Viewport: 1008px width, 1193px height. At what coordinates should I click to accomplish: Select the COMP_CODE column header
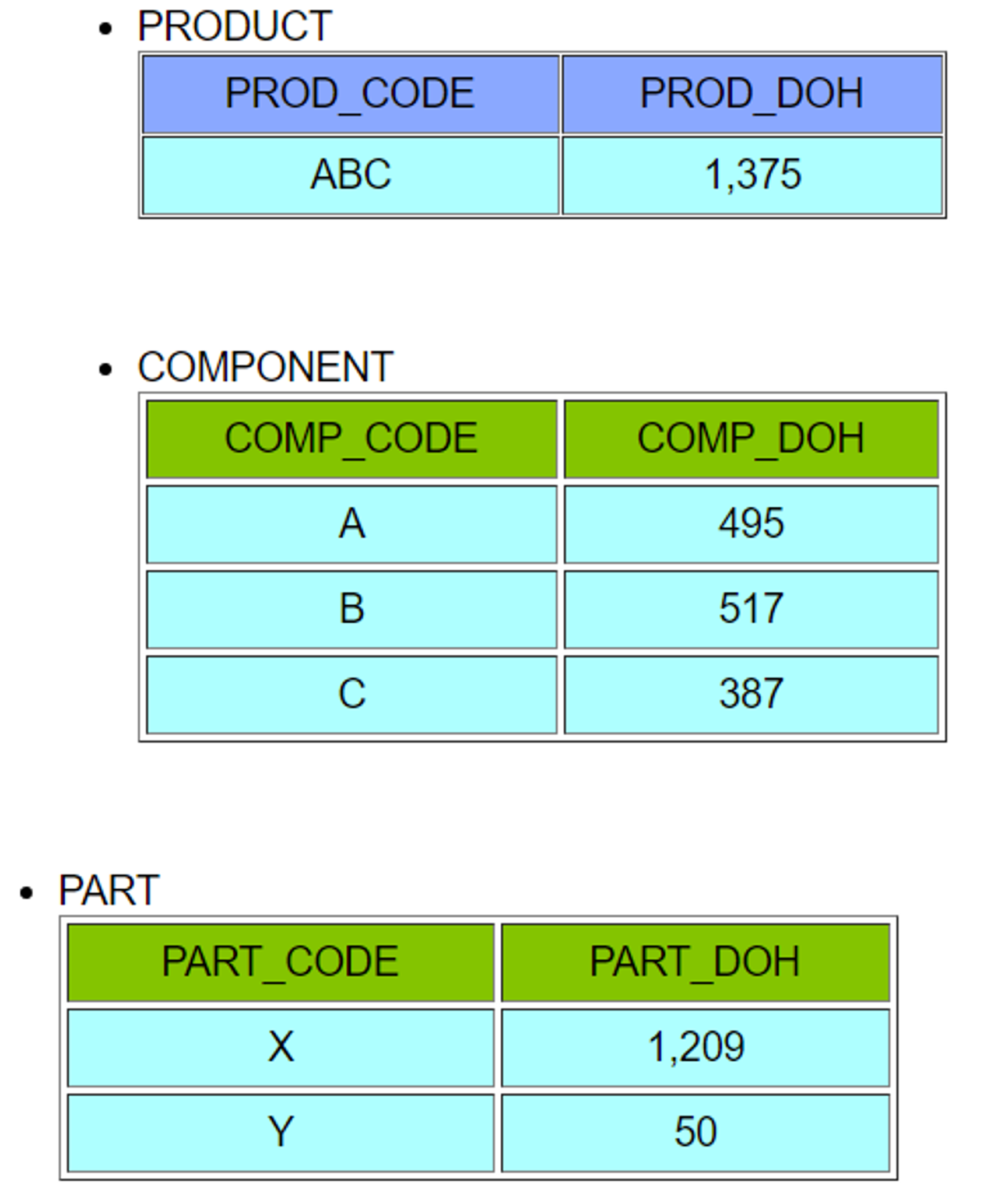coord(352,439)
